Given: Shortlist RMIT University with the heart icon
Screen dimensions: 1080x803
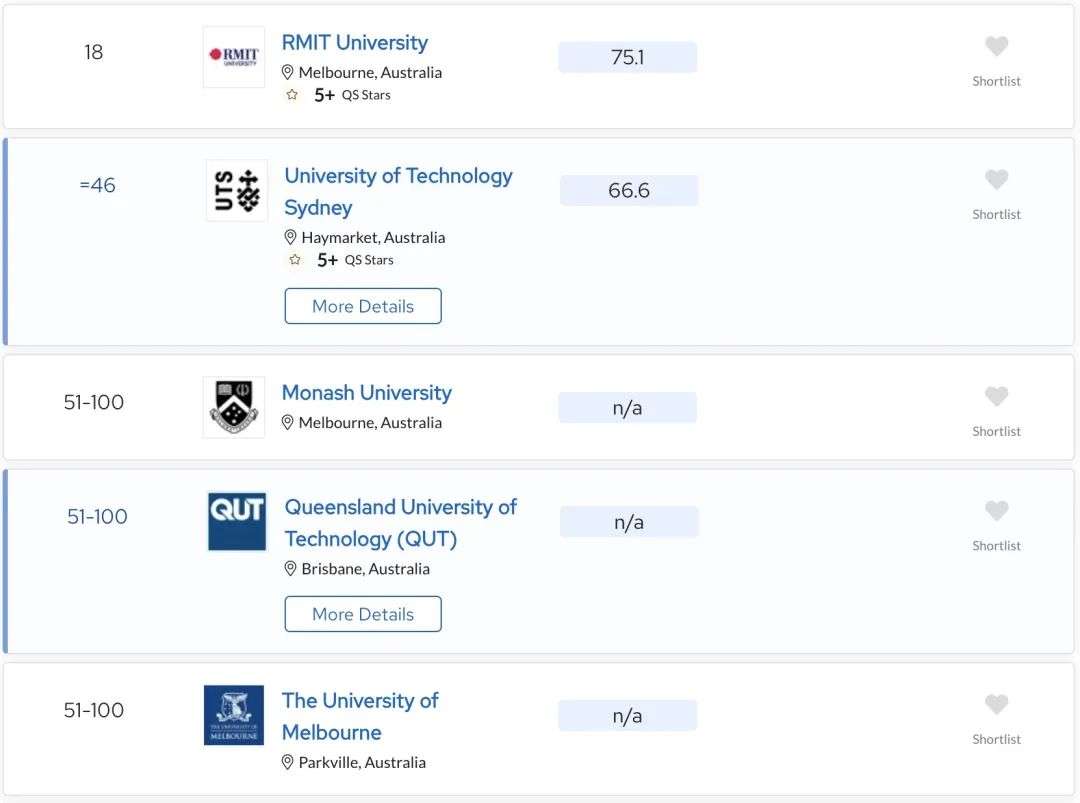Looking at the screenshot, I should pyautogui.click(x=996, y=46).
